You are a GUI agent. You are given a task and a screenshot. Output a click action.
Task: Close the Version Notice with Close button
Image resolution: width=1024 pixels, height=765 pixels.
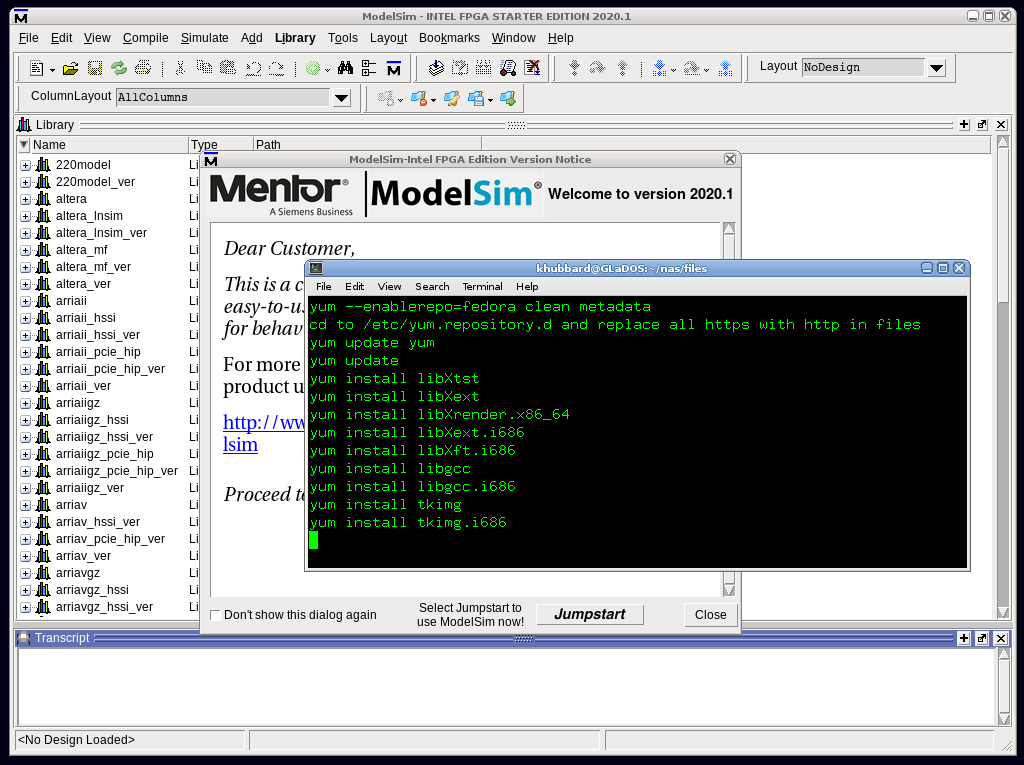click(x=711, y=615)
